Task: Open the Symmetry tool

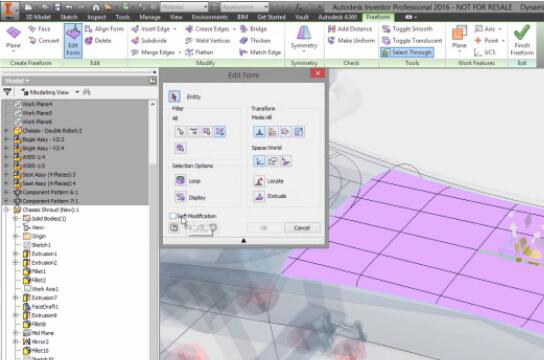Action: [x=304, y=39]
